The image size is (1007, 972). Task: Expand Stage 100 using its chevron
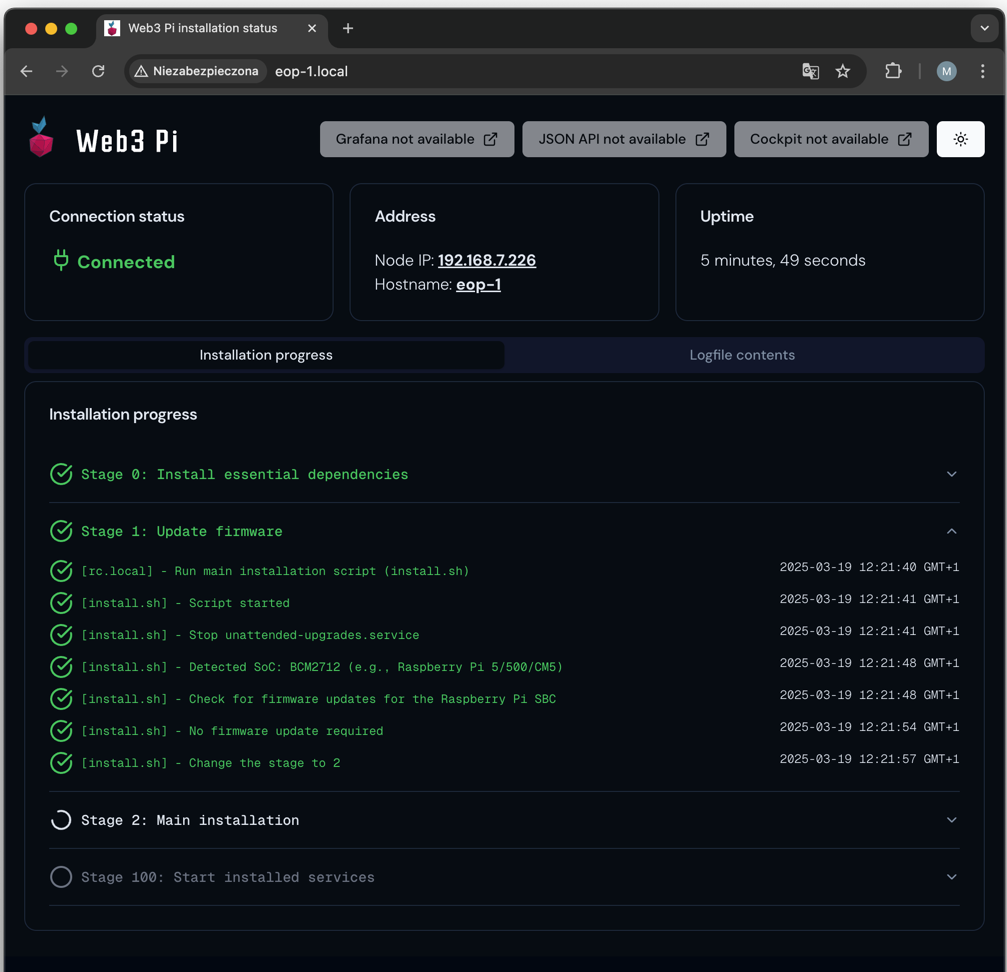click(x=952, y=877)
